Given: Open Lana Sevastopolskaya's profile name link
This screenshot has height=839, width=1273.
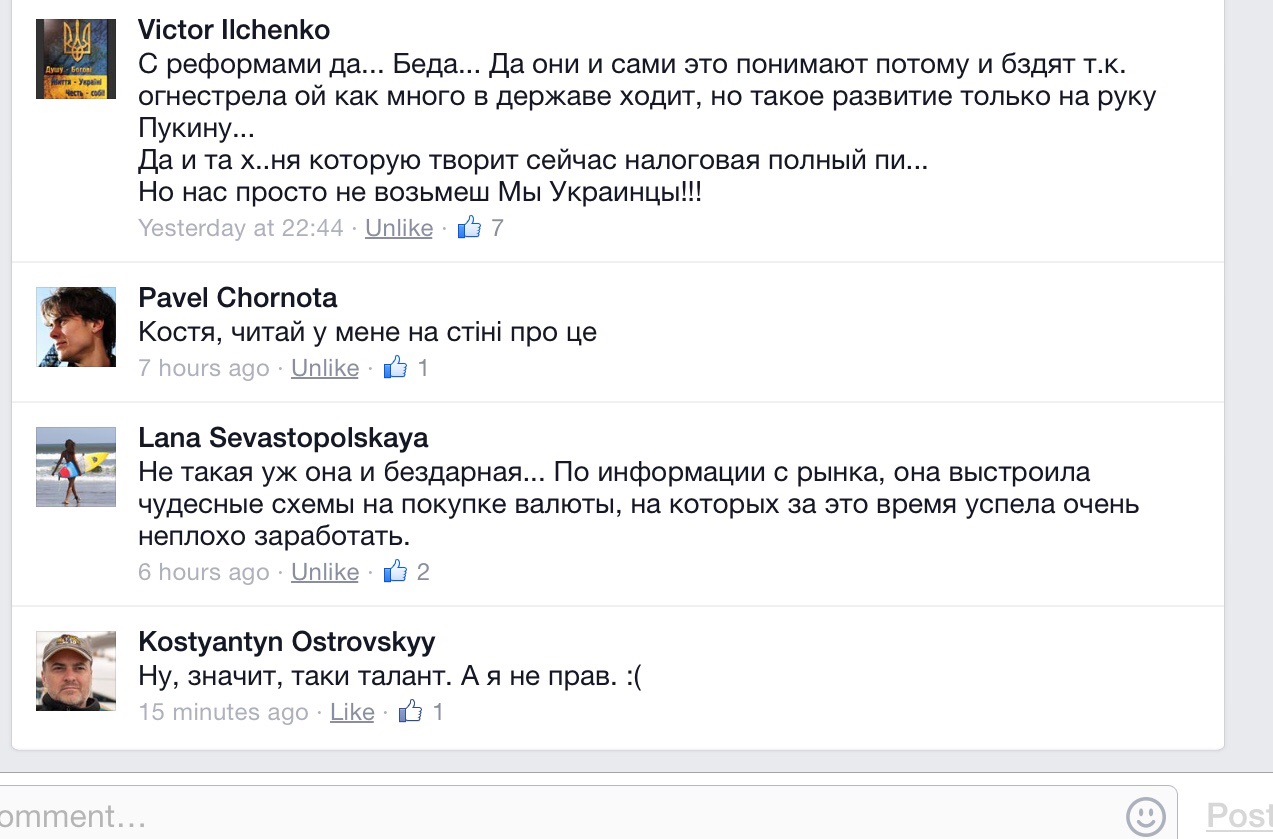Looking at the screenshot, I should coord(283,438).
